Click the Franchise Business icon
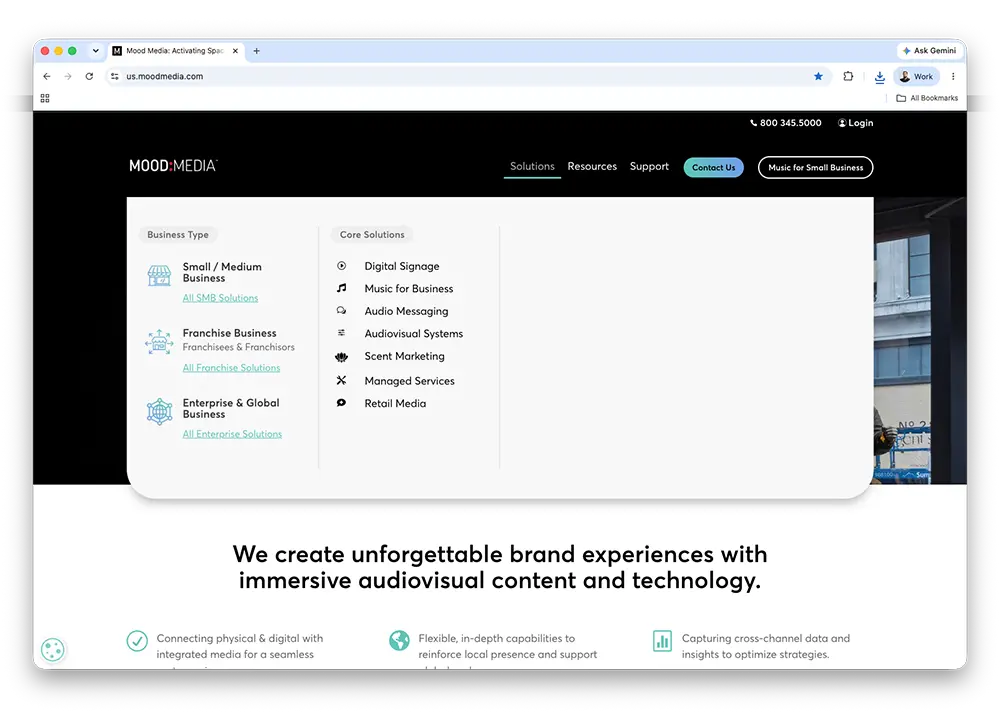 (x=159, y=342)
